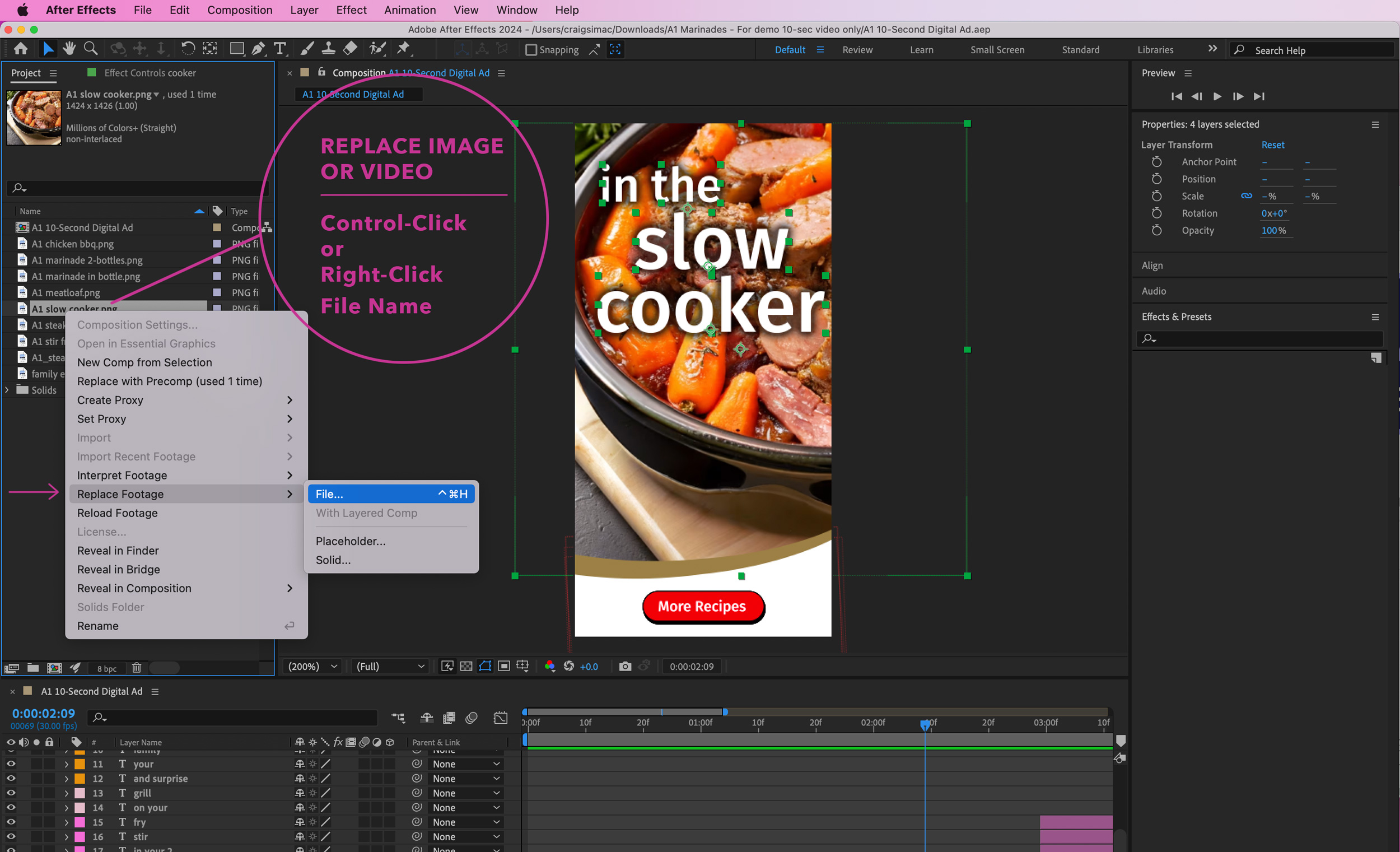Click the Scale link icon in Layer Transform
The image size is (1400, 852).
pos(1247,195)
